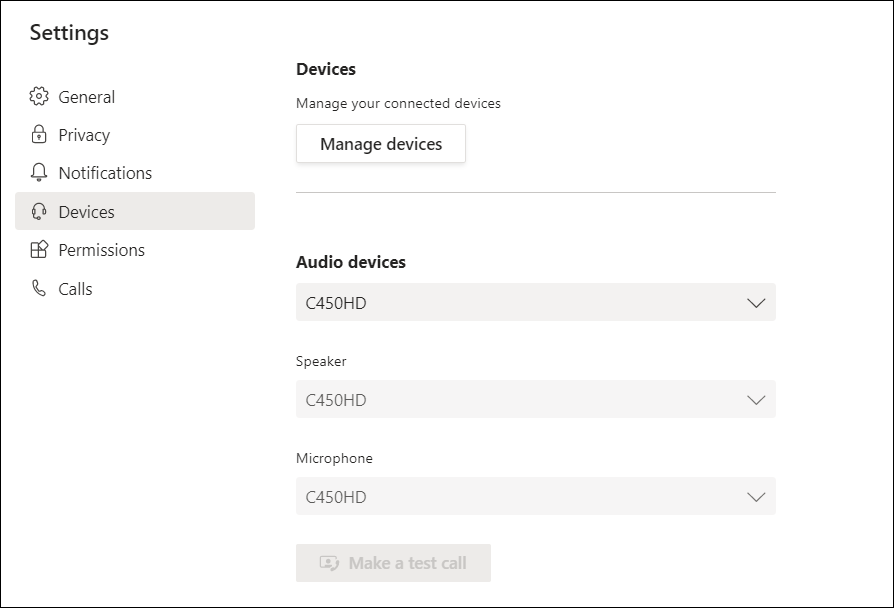Select the Devices sidebar item

(135, 211)
